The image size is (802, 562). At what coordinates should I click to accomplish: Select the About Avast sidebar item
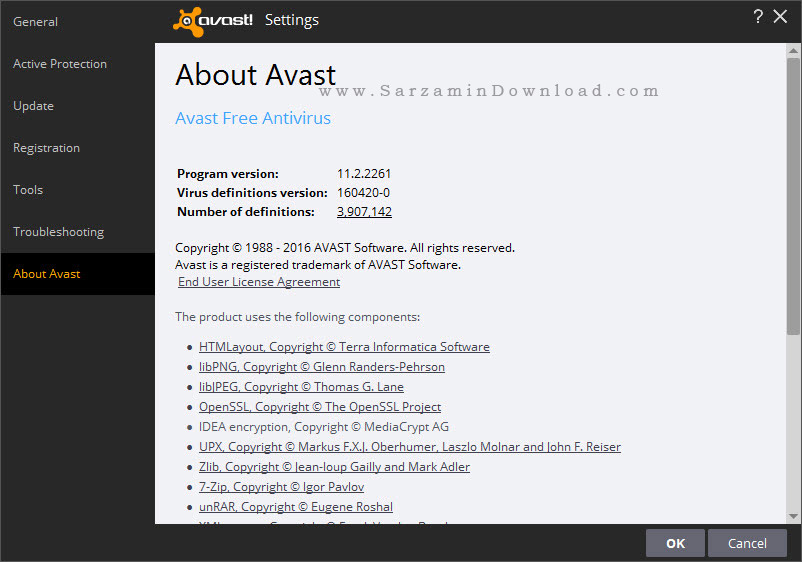click(77, 274)
